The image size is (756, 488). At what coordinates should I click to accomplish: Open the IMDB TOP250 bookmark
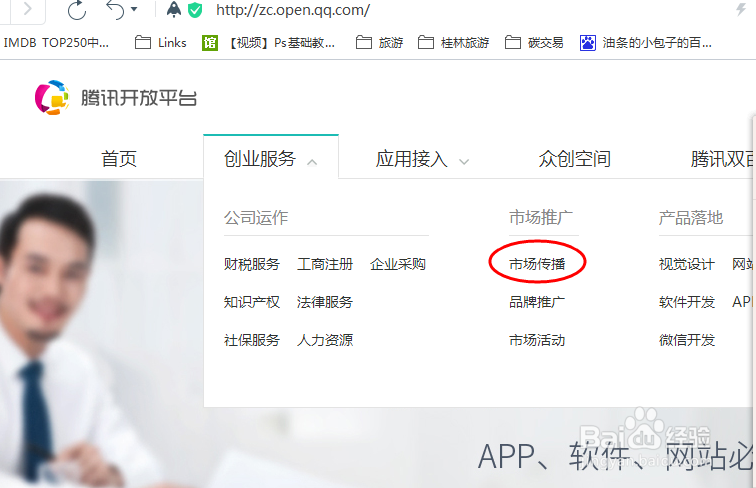click(56, 43)
